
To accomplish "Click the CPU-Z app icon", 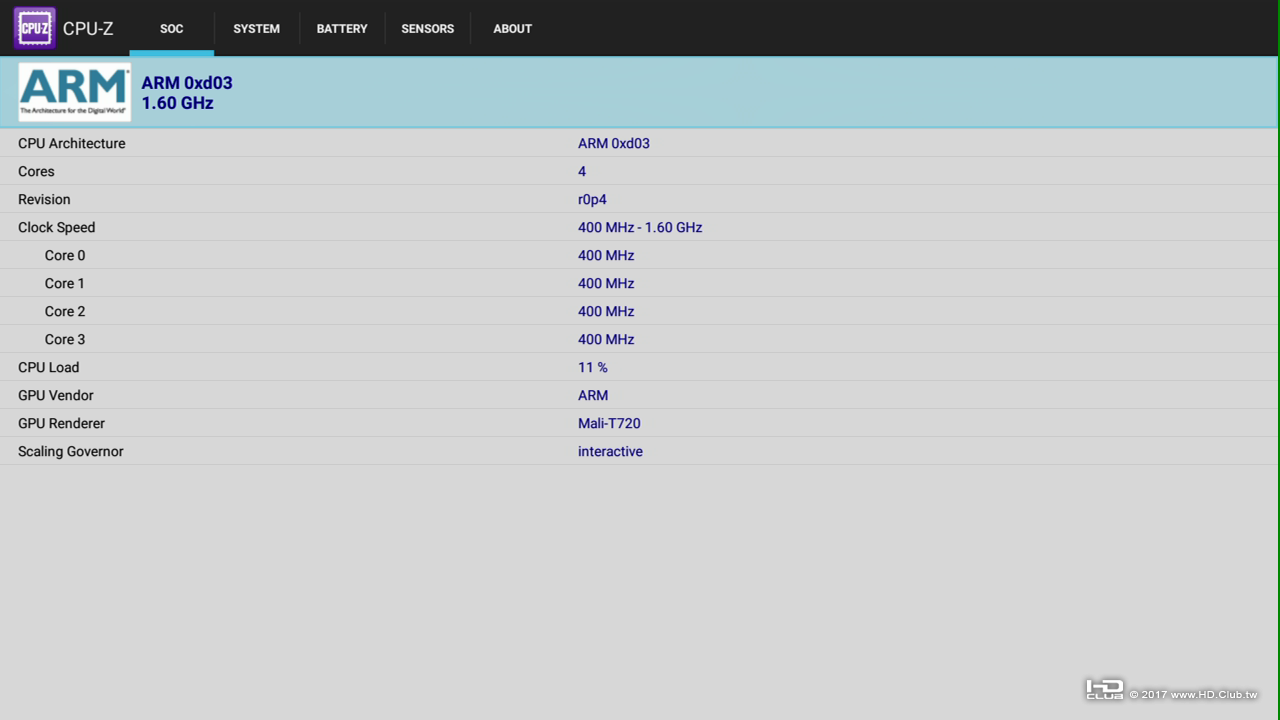I will (34, 28).
